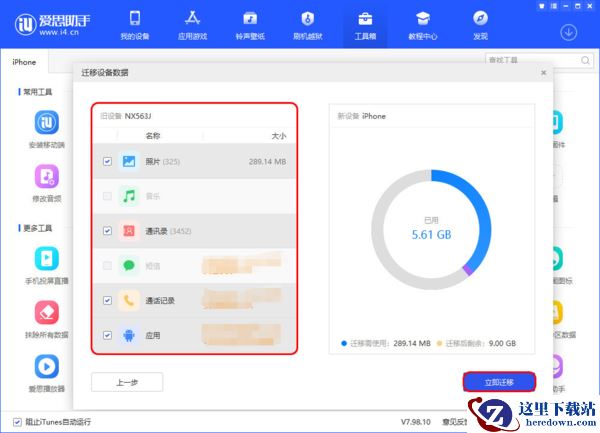Toggle the 照片 (Photos) checkbox
This screenshot has width=600, height=433.
[108, 161]
